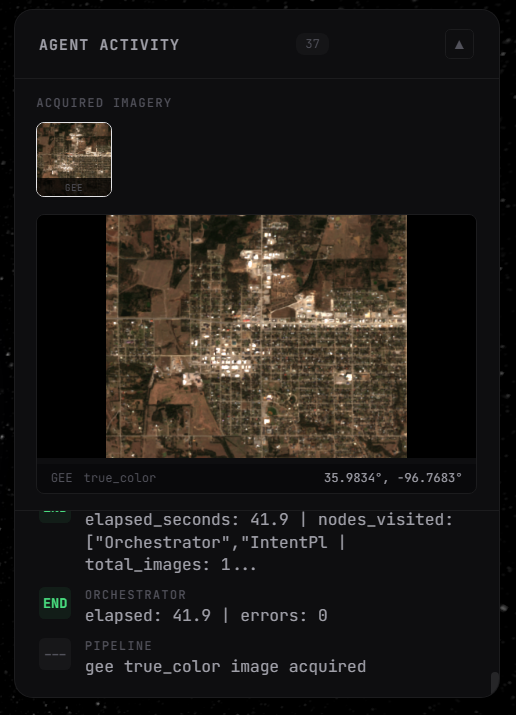516x715 pixels.
Task: Click the GEE caption on the thumbnail
Action: click(74, 187)
